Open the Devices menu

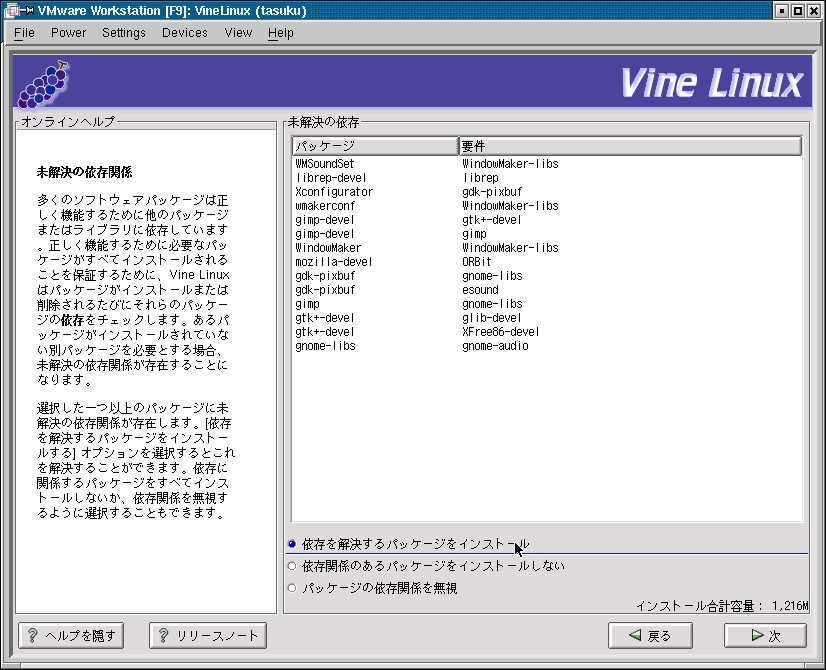click(x=185, y=33)
